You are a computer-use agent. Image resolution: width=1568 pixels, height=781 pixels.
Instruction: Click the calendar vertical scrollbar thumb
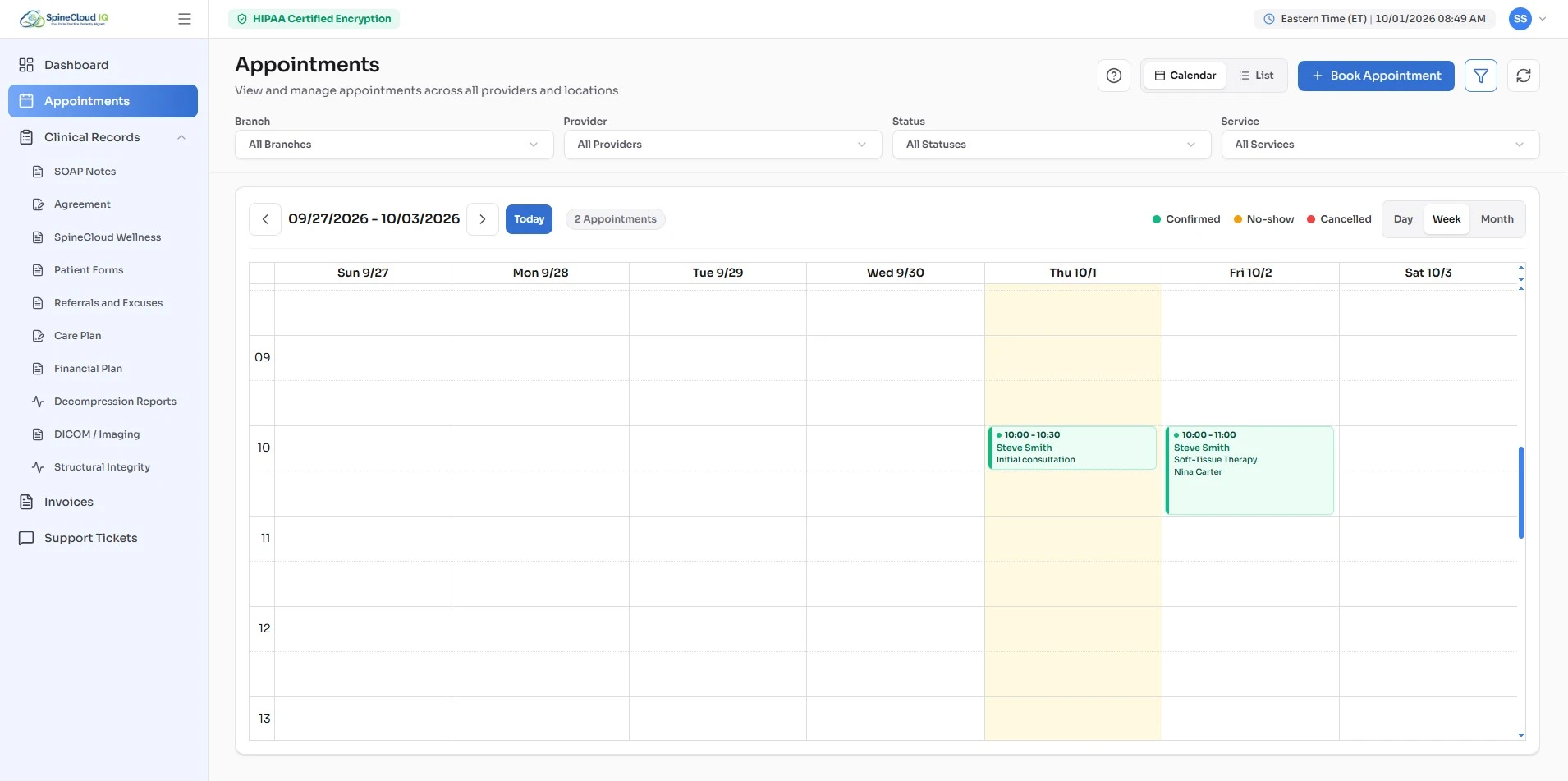[x=1521, y=493]
